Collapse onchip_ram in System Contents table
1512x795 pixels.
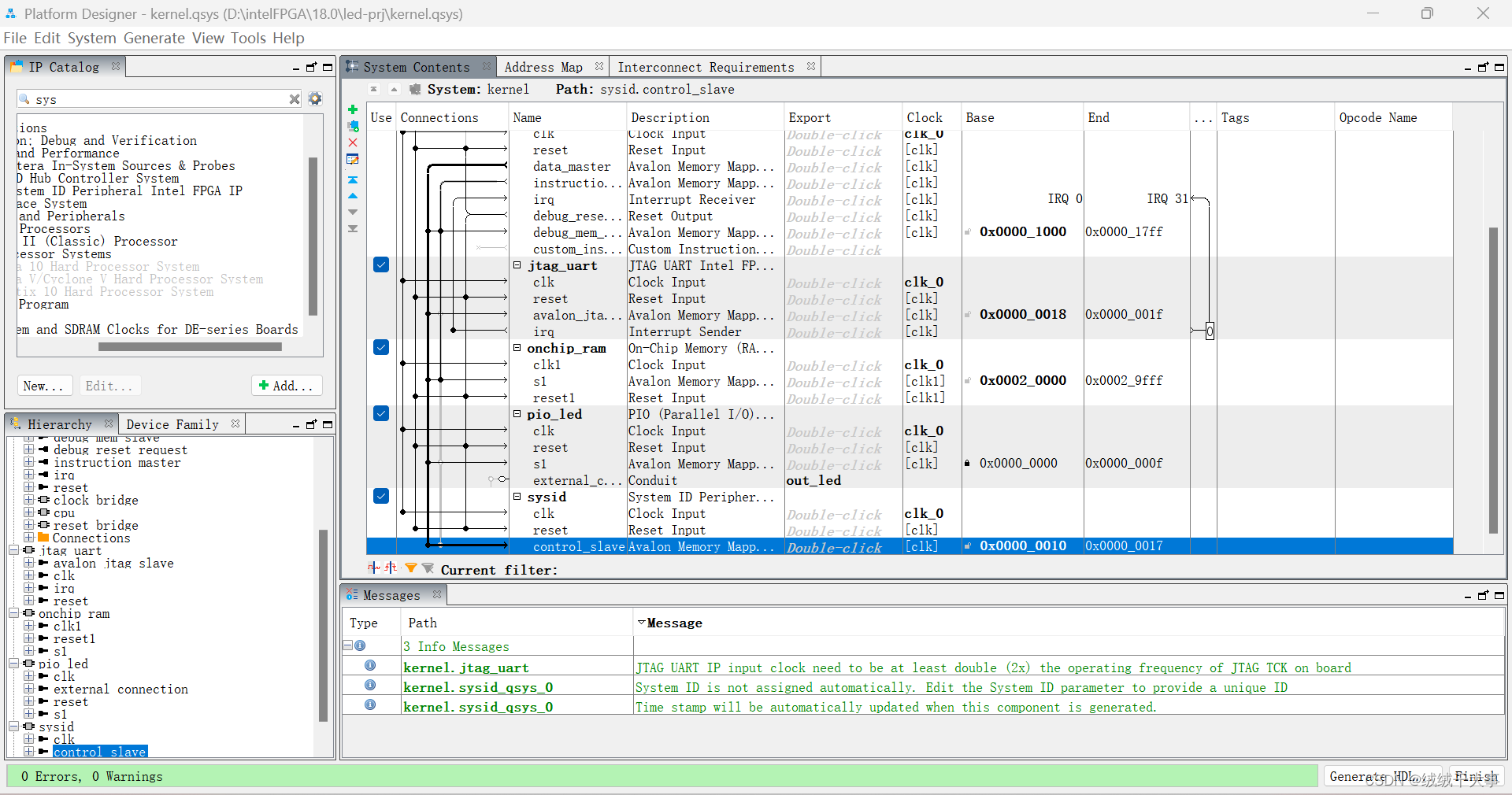coord(517,348)
